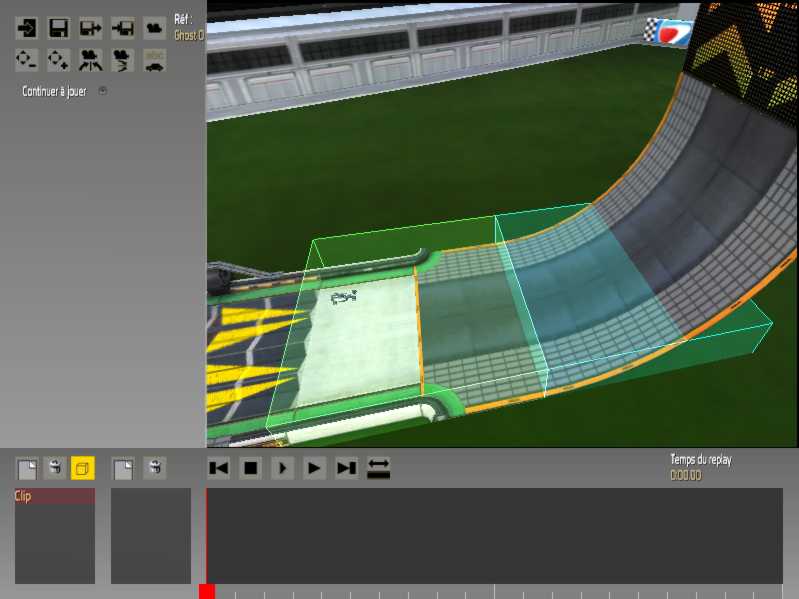Save with the floppy disk icon
This screenshot has height=599, width=799.
[59, 29]
